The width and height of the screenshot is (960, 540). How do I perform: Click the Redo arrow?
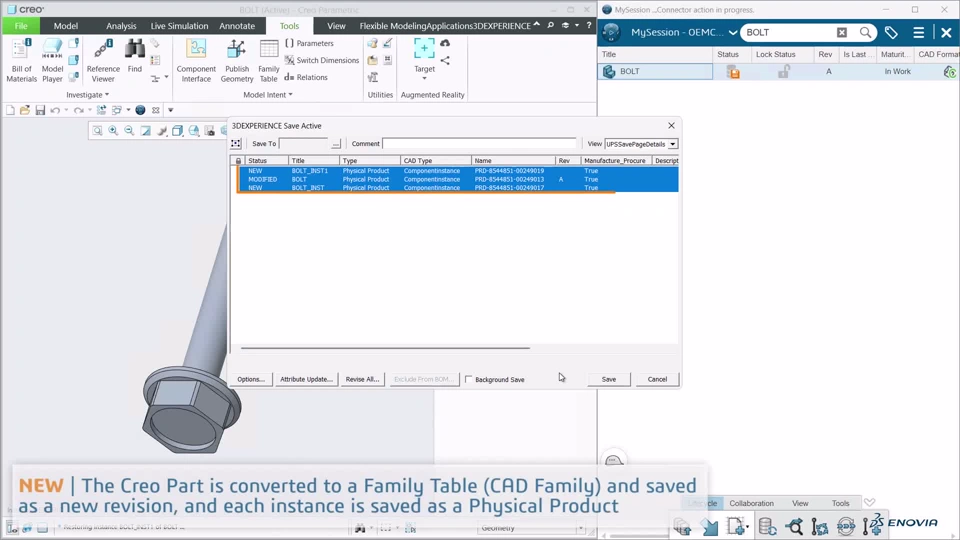click(78, 110)
